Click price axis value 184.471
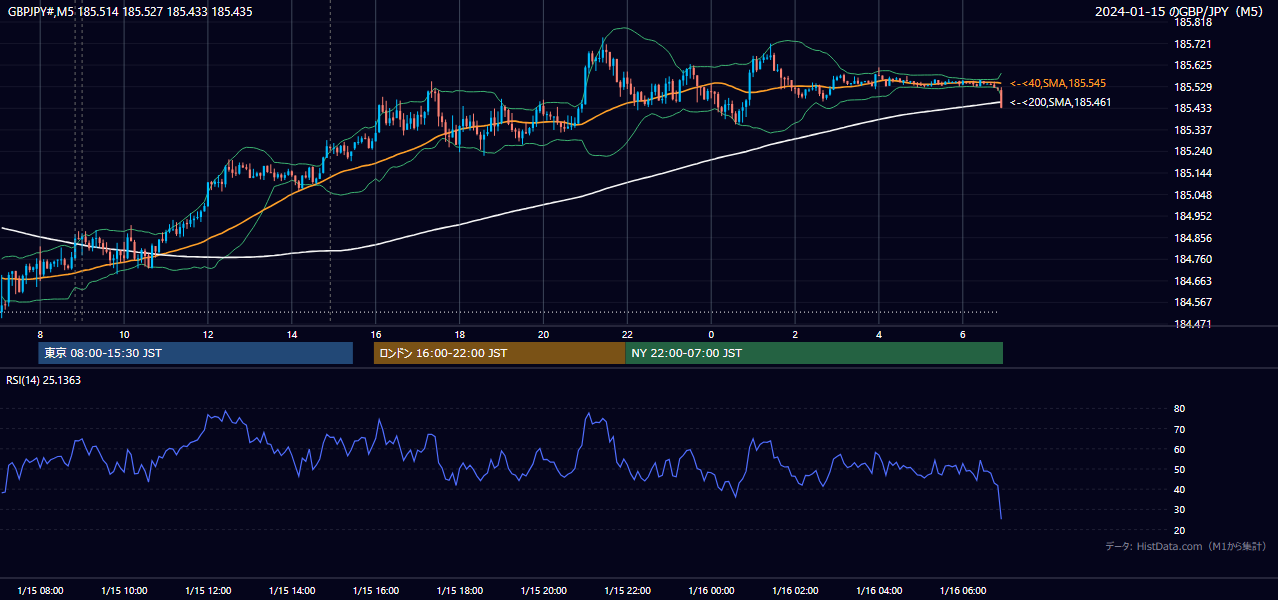1278x600 pixels. 1192,324
